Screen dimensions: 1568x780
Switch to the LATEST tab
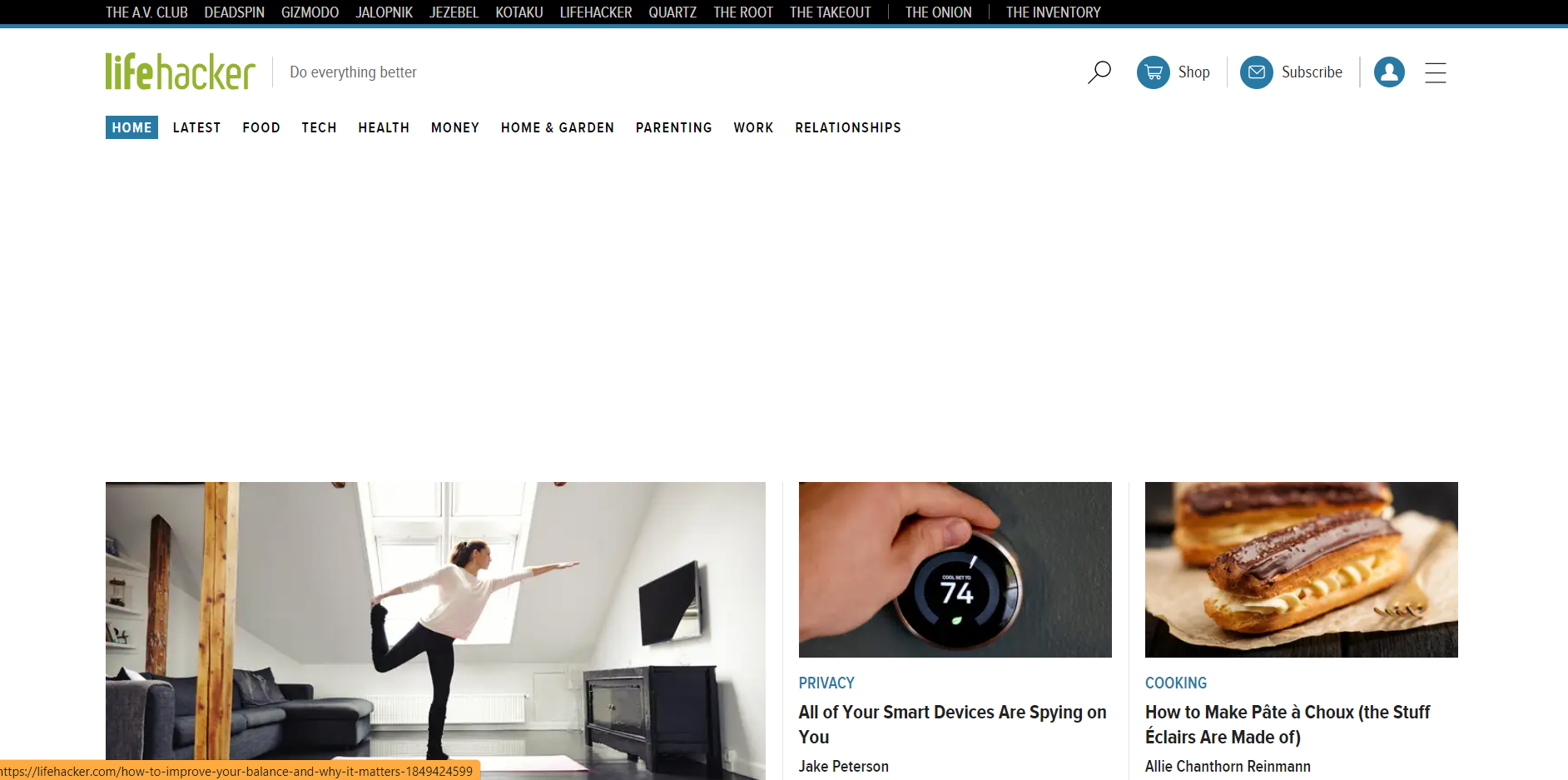(196, 127)
